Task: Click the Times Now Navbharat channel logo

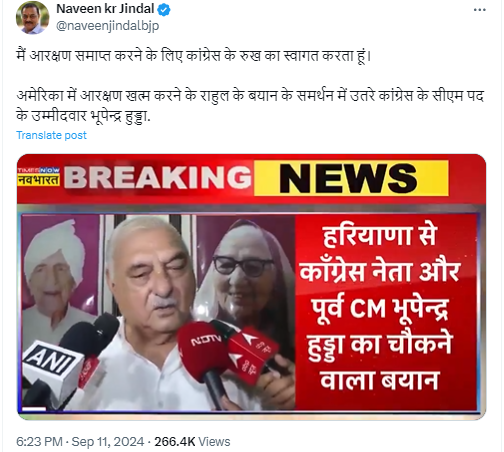Action: 39,177
